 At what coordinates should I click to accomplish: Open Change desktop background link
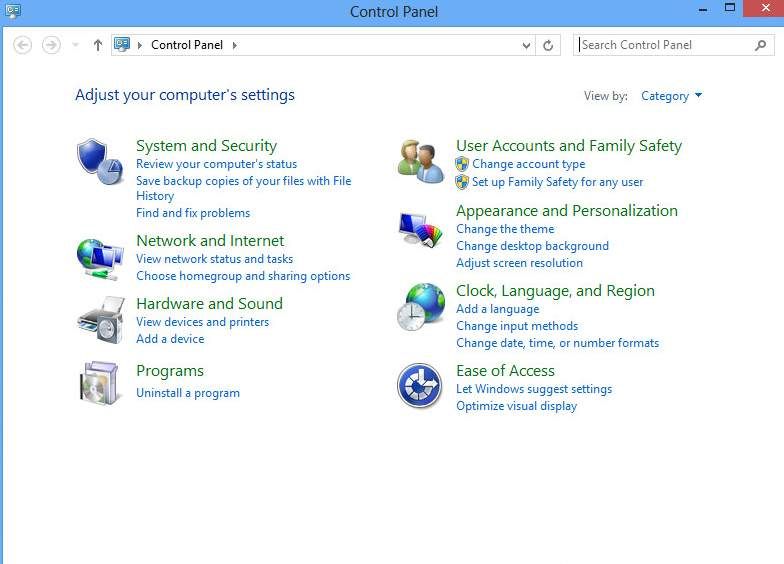point(532,246)
